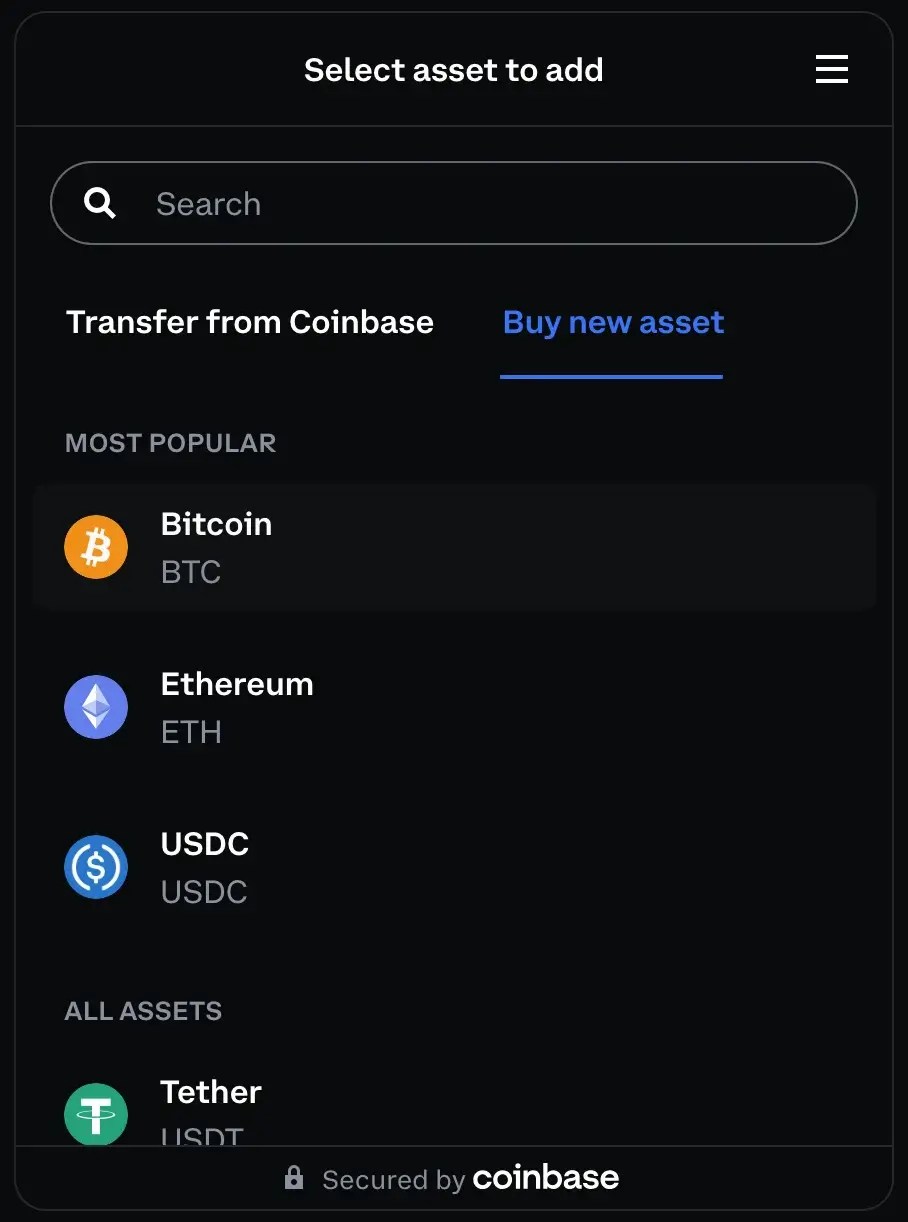Click the Bitcoin BTC coin icon
Image resolution: width=908 pixels, height=1222 pixels.
coord(96,546)
